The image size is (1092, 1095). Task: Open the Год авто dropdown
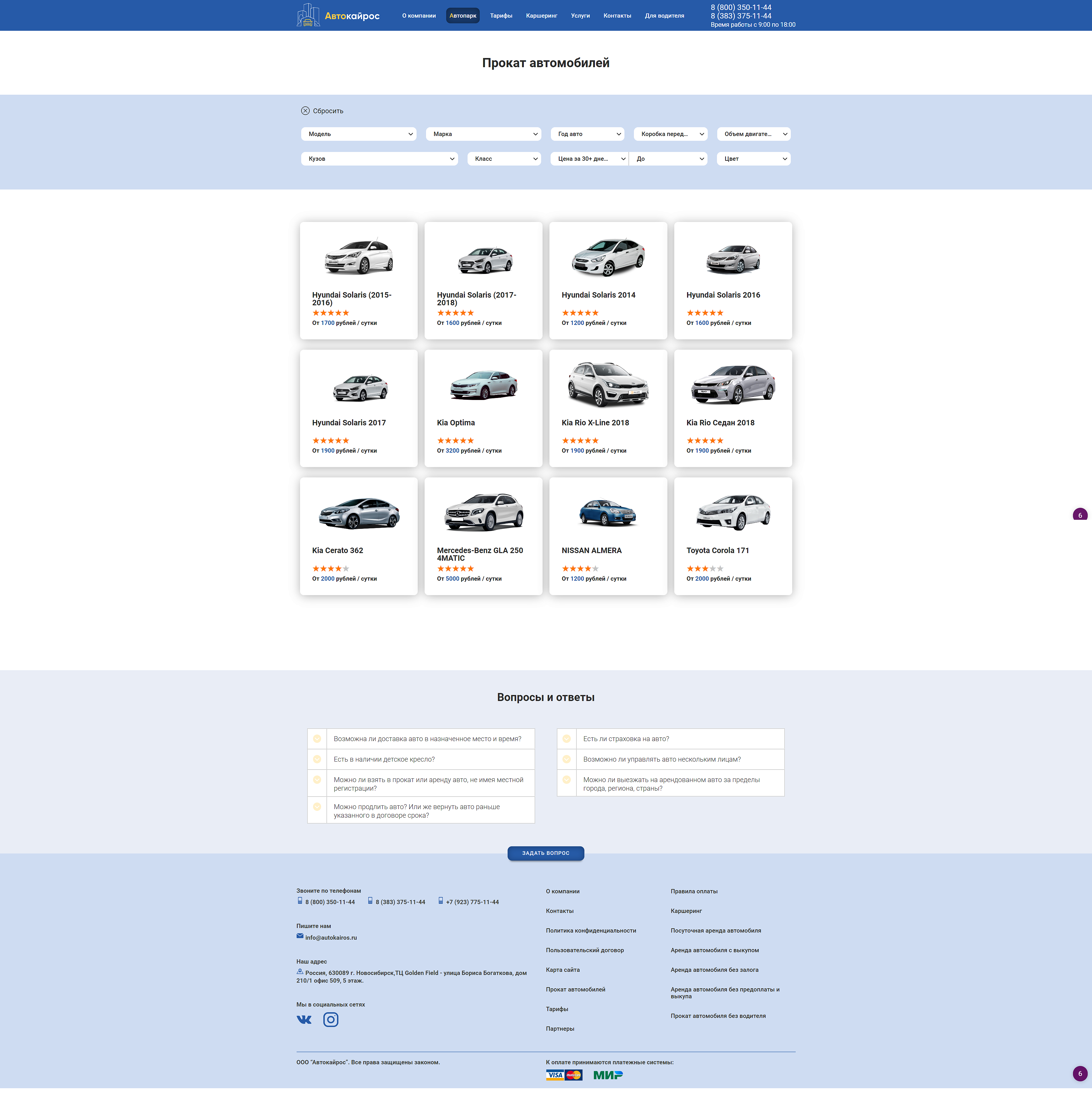(587, 135)
